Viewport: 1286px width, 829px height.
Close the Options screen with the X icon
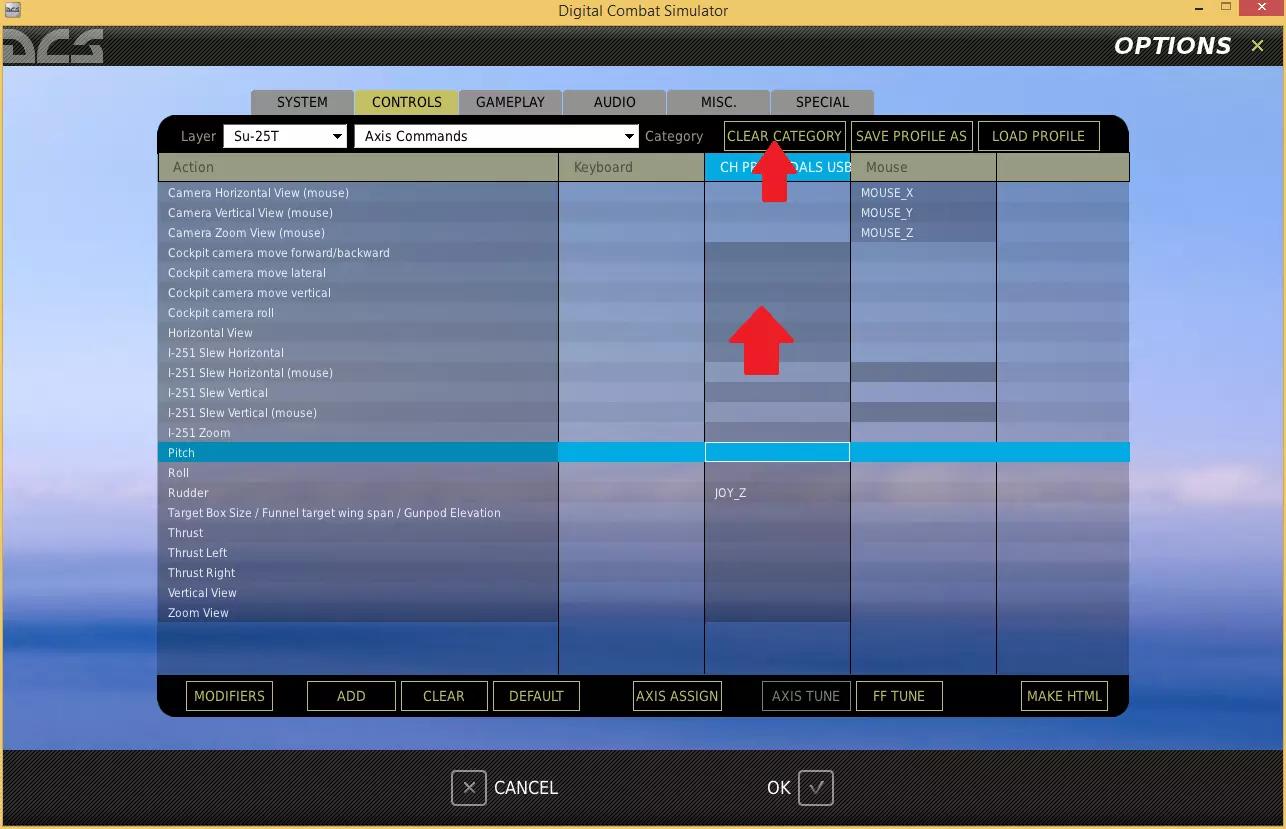click(x=1257, y=46)
